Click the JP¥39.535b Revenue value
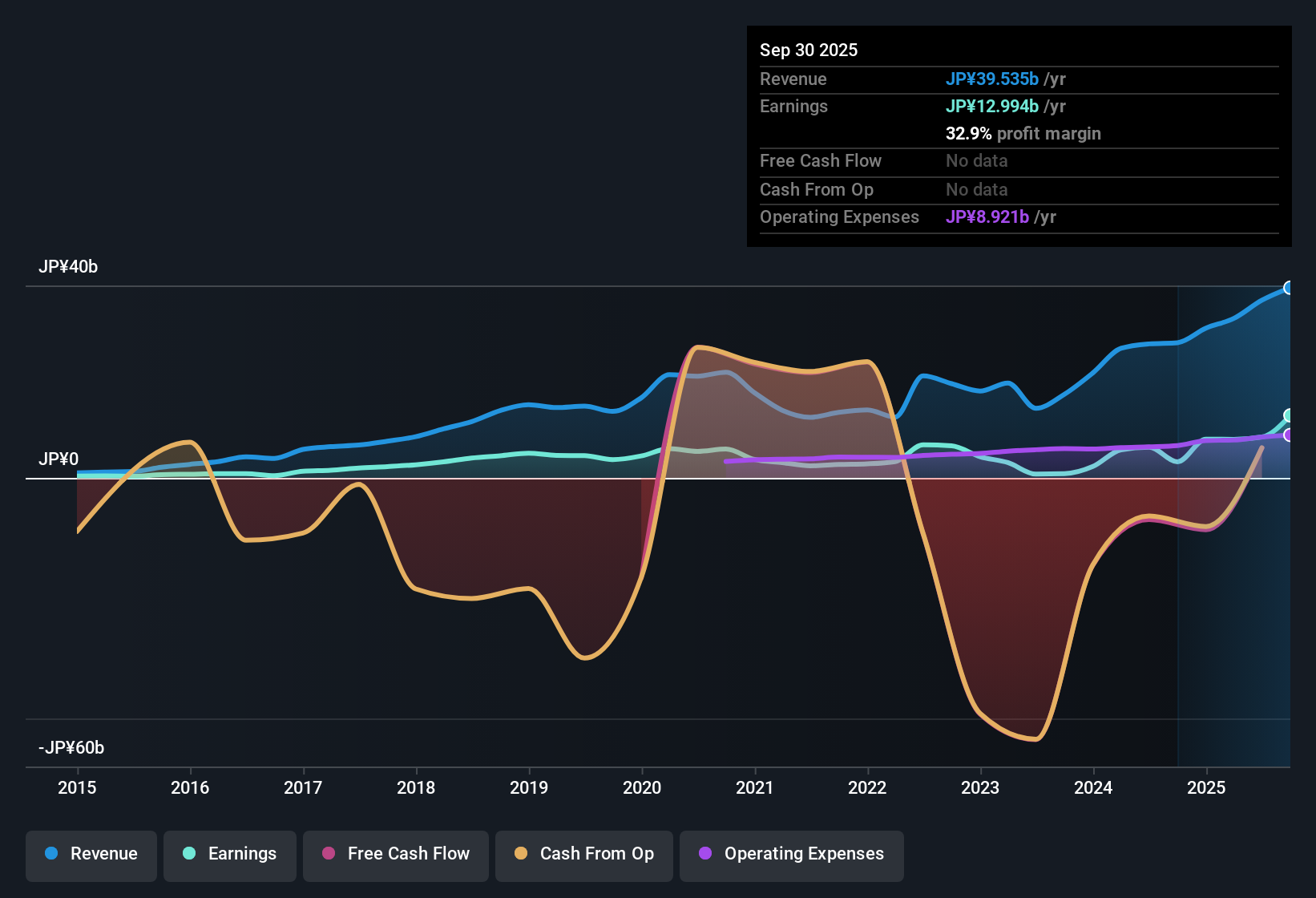1316x898 pixels. (x=993, y=79)
